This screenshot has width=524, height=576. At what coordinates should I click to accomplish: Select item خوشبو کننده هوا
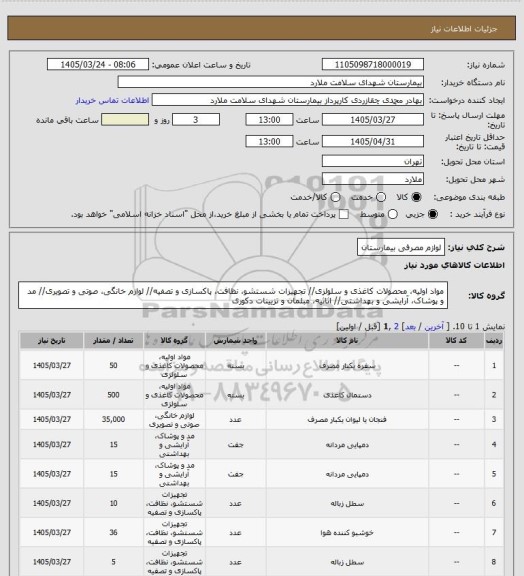262,533
